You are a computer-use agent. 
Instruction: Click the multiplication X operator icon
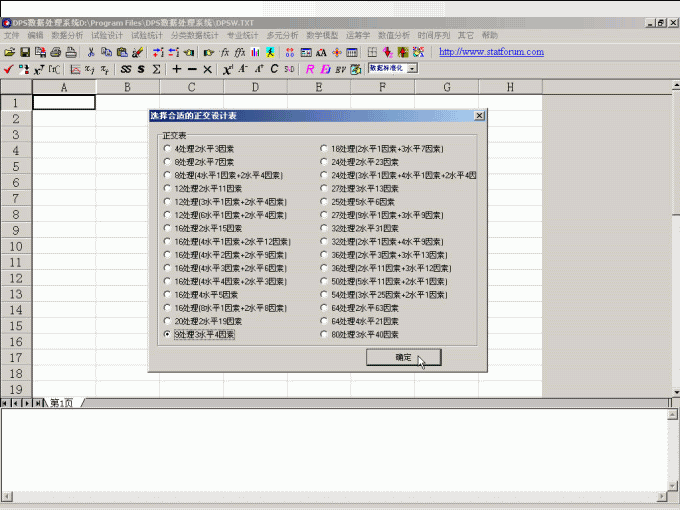tap(207, 69)
